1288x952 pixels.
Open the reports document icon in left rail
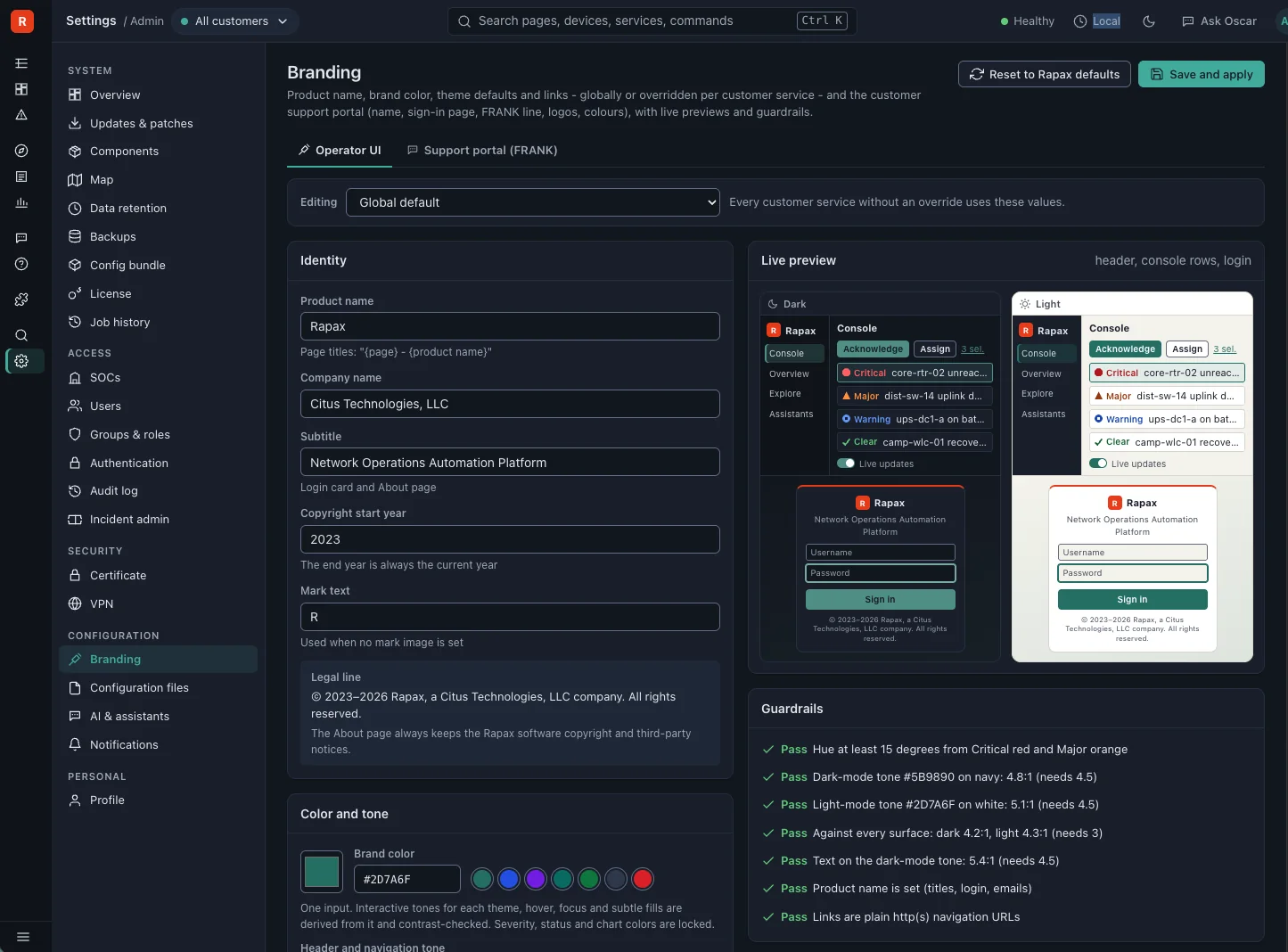tap(21, 176)
